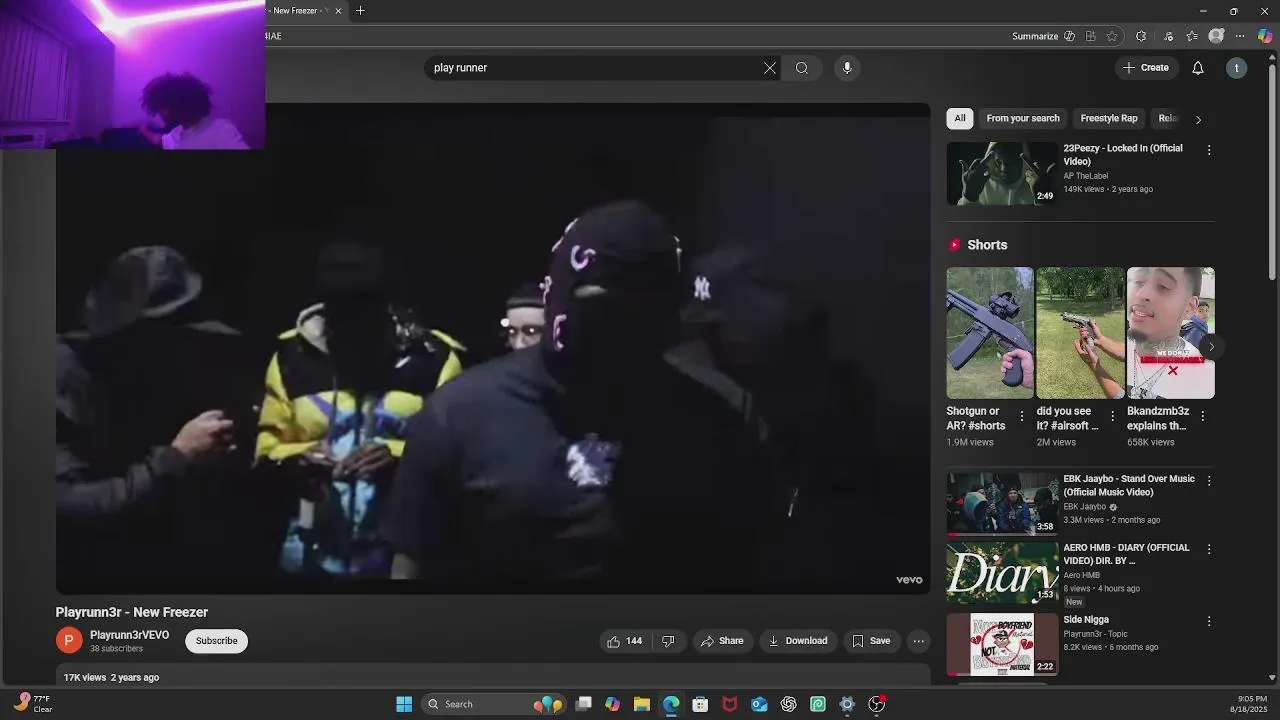
Task: Open more actions menu under video
Action: 918,641
